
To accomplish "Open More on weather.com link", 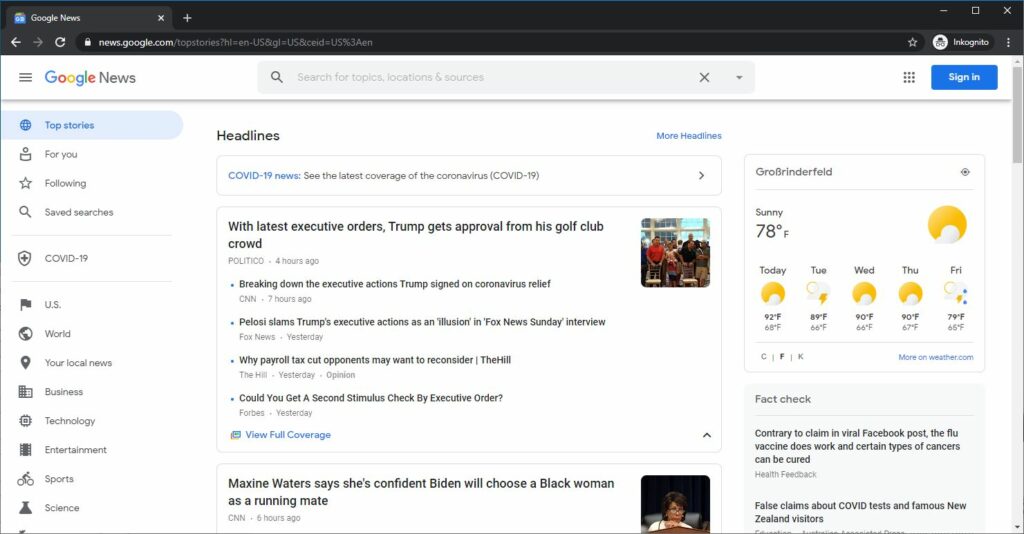I will pyautogui.click(x=935, y=357).
